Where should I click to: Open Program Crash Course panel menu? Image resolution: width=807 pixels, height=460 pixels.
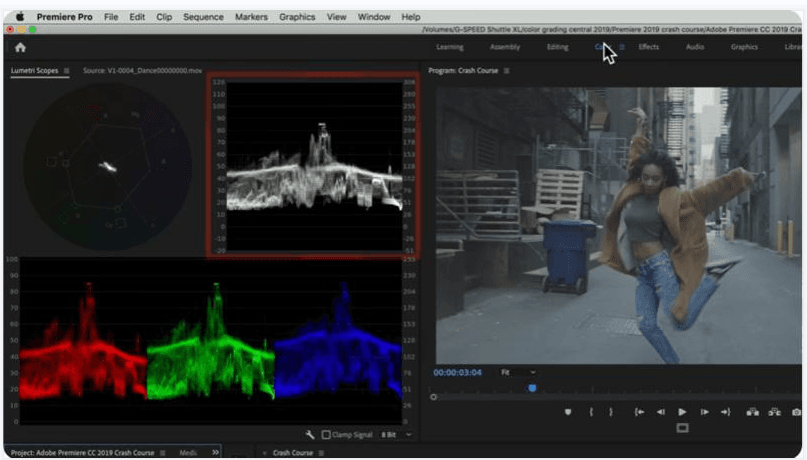coord(506,70)
